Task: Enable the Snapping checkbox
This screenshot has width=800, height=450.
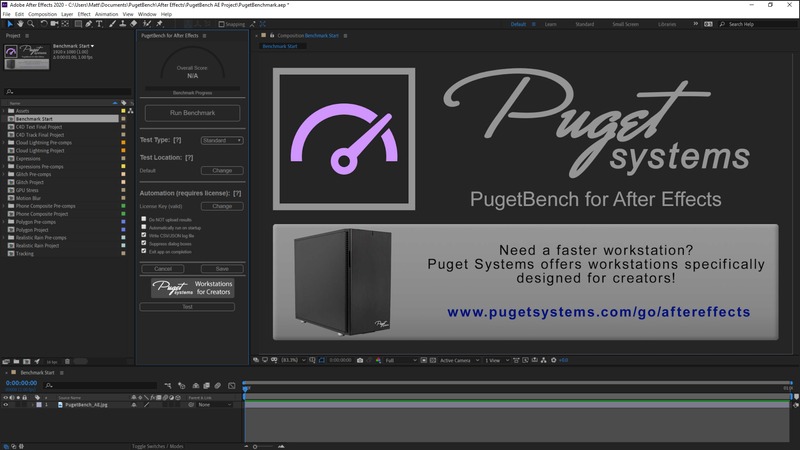Action: (x=222, y=24)
